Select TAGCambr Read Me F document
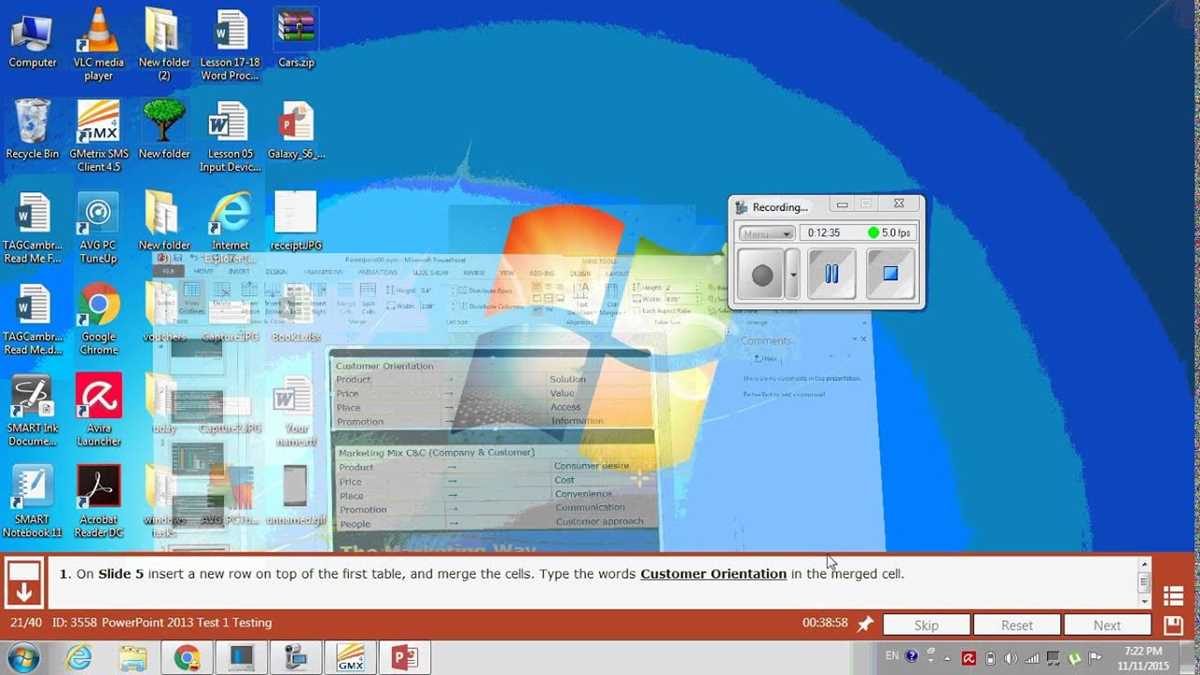Viewport: 1200px width, 675px height. point(32,228)
